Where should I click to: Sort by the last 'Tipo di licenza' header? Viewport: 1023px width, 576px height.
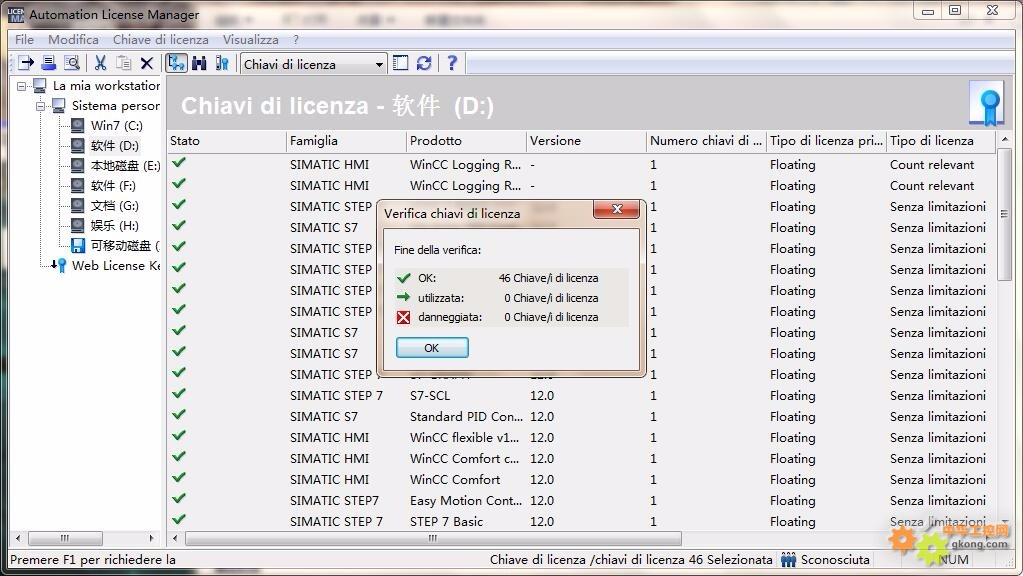click(941, 141)
